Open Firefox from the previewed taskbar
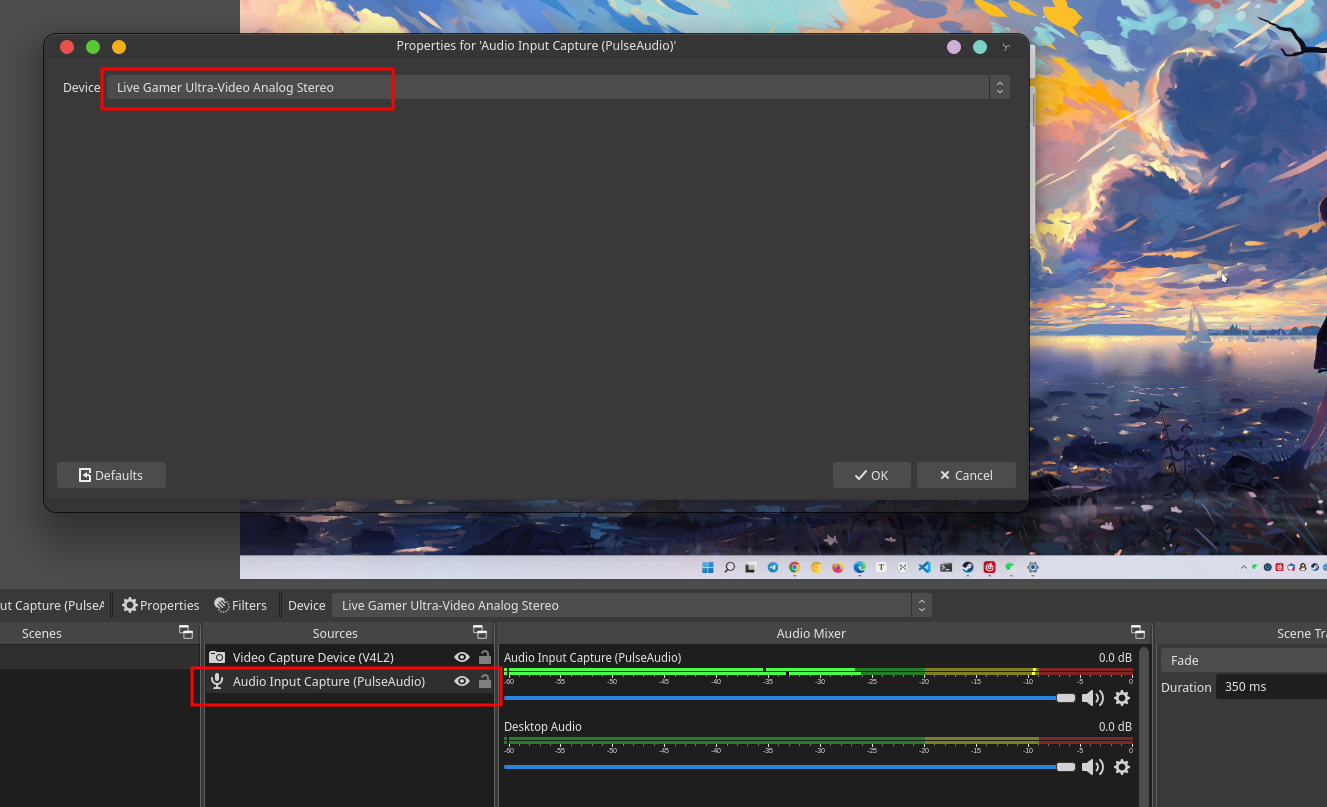This screenshot has height=807, width=1327. pyautogui.click(x=838, y=567)
